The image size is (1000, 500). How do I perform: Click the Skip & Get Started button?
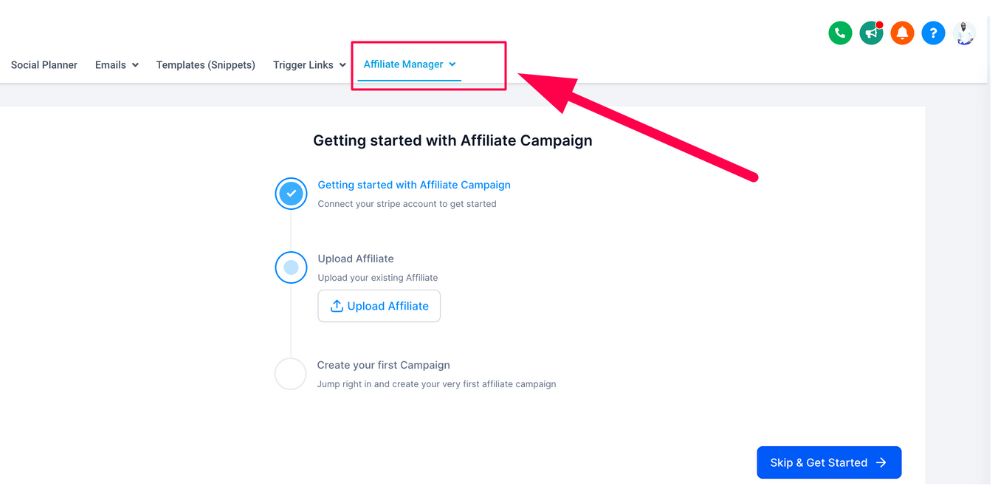828,463
